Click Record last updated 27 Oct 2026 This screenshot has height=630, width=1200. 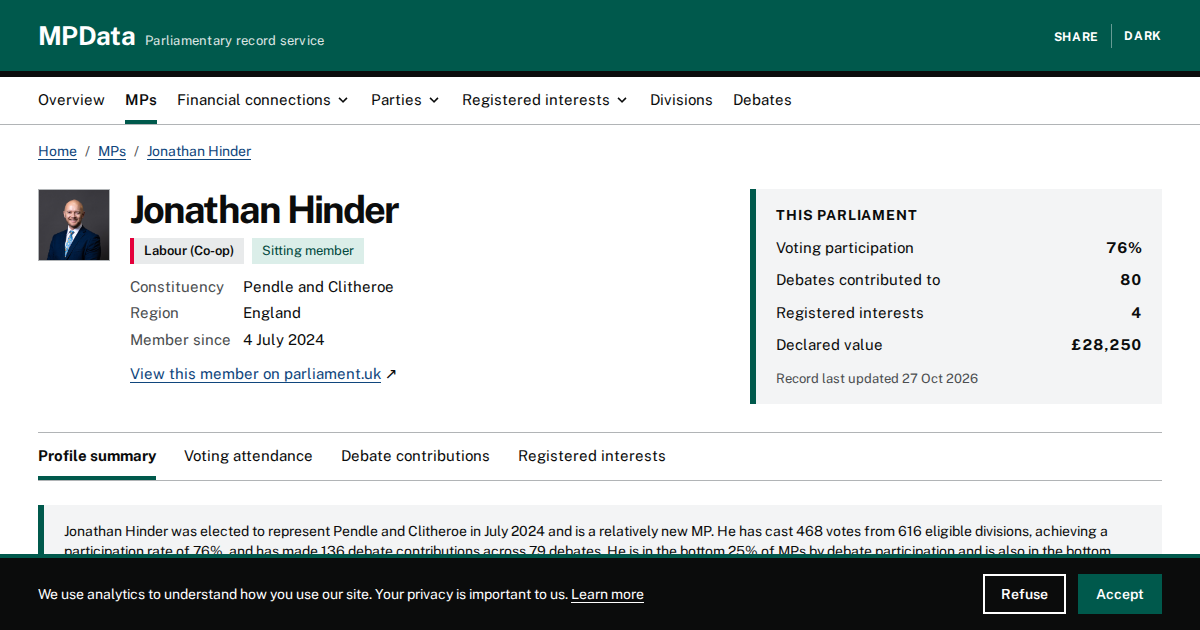pos(877,379)
